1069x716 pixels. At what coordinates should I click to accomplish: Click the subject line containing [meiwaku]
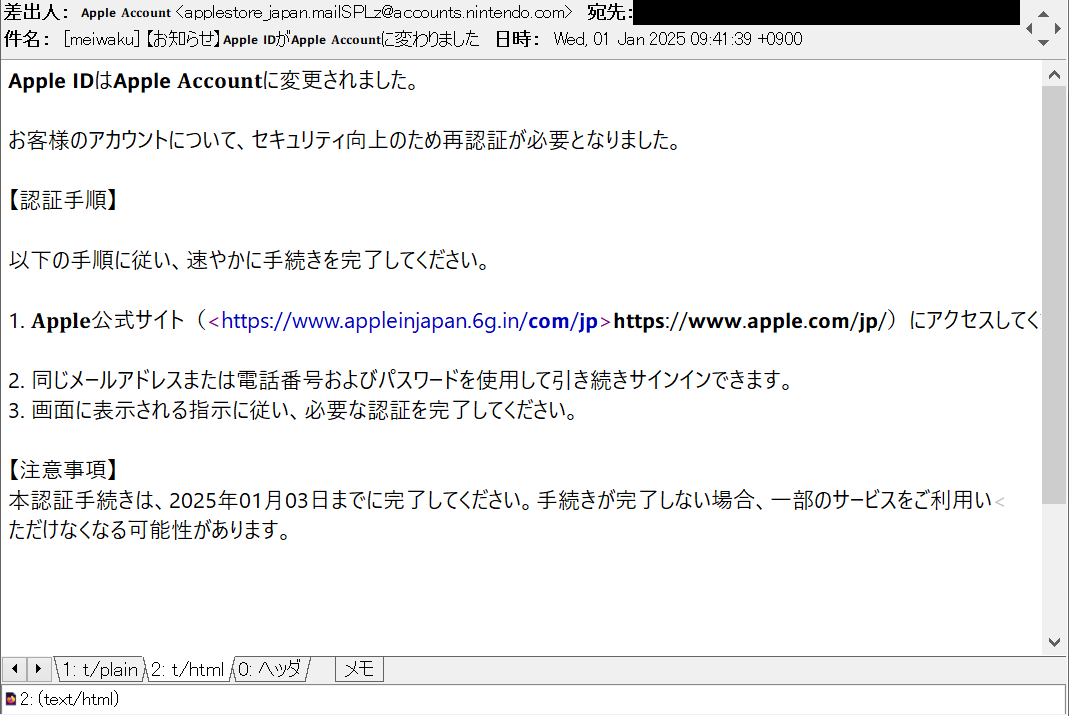pyautogui.click(x=271, y=39)
